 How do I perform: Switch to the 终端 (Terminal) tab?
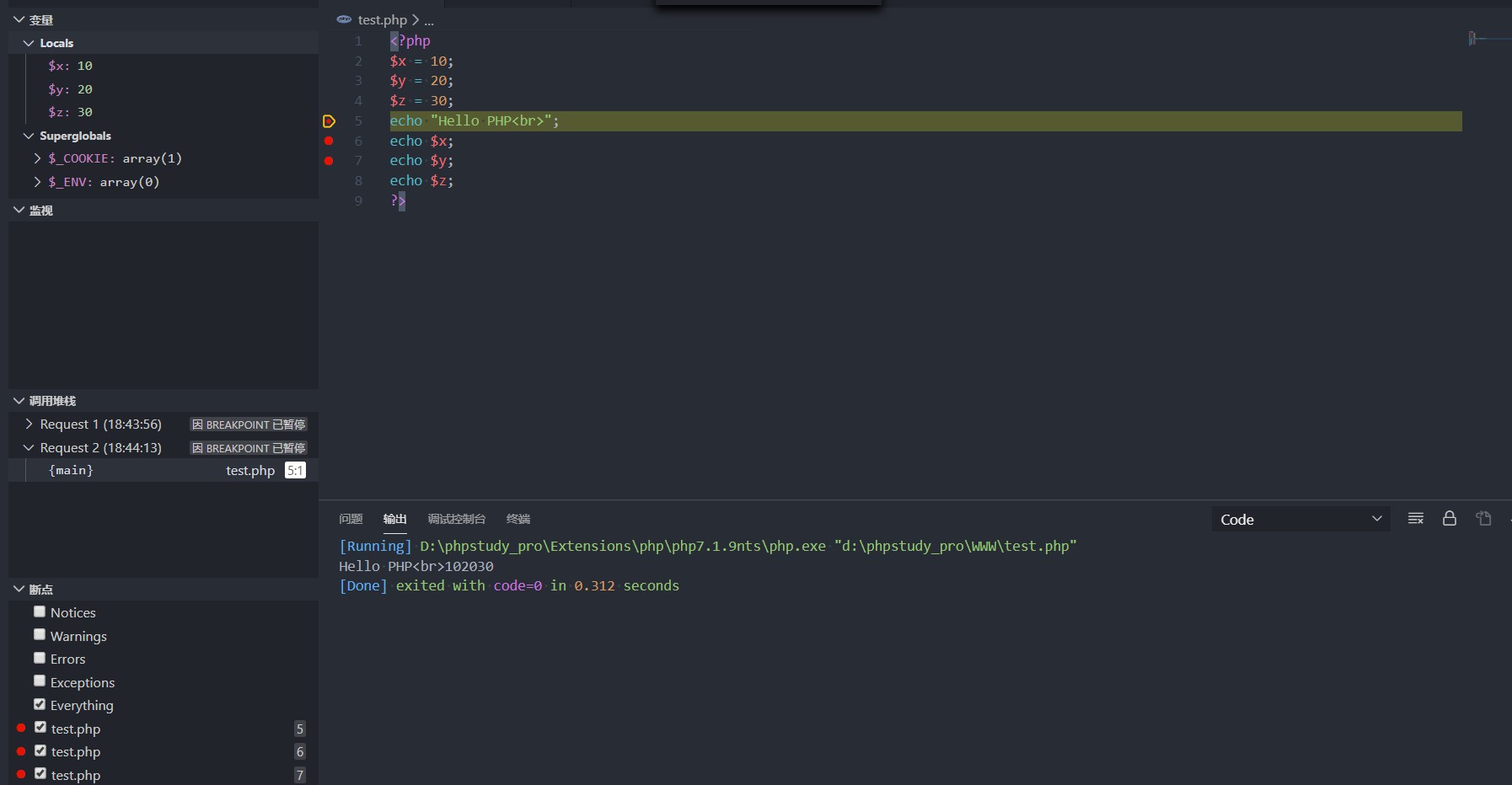pos(517,519)
